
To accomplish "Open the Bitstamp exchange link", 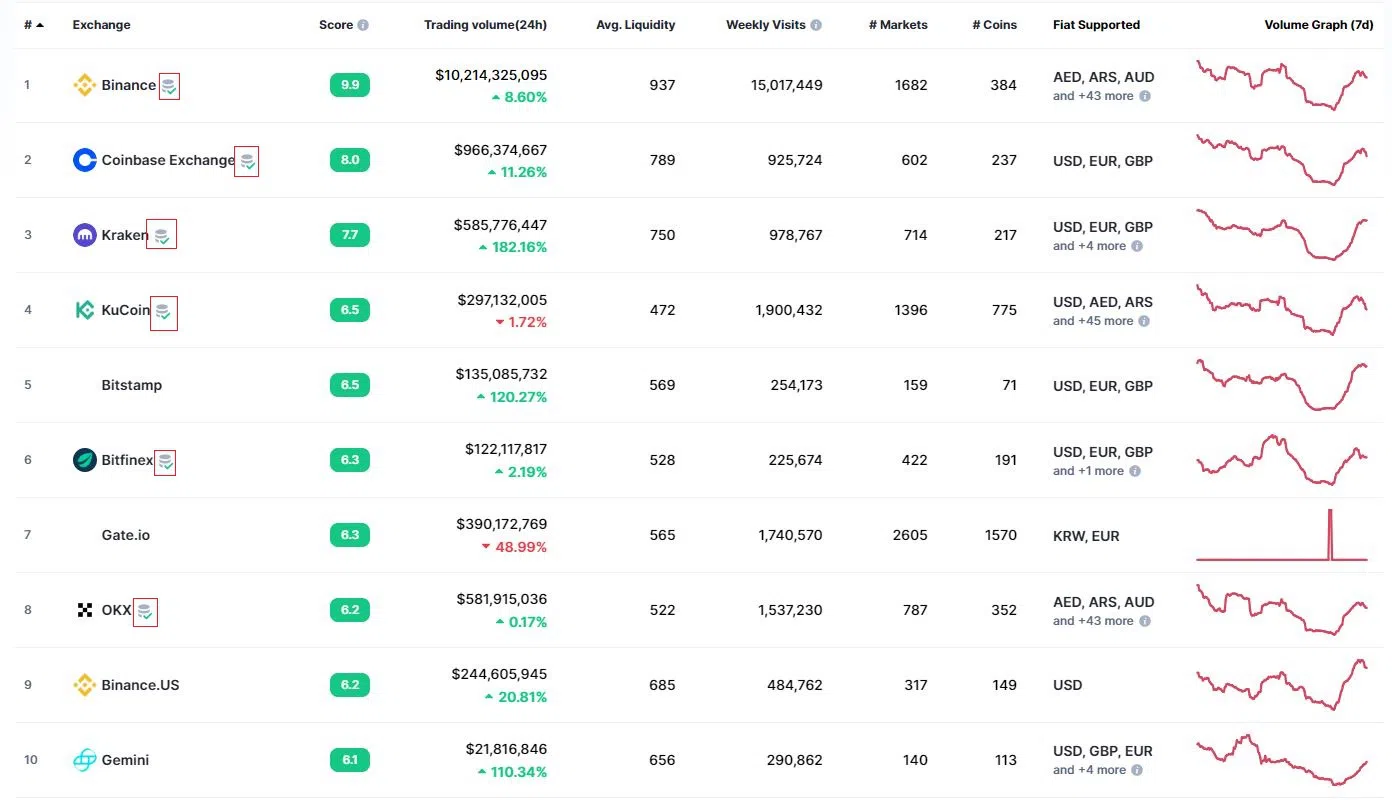I will tap(132, 385).
